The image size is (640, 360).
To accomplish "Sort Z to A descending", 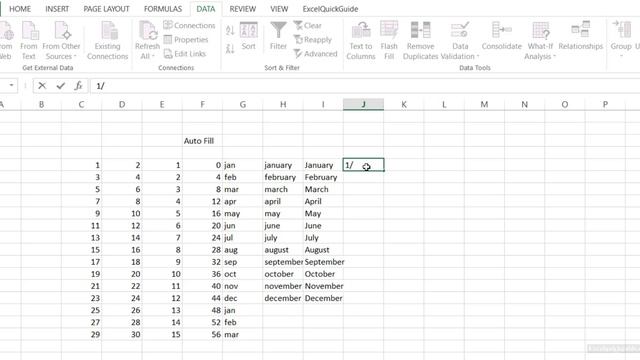I will tap(230, 49).
